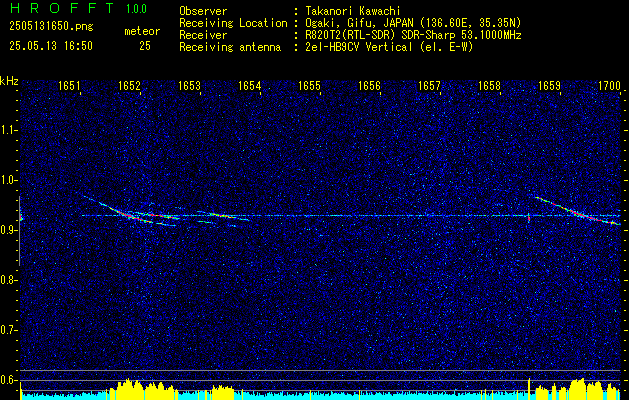
Task: Click the 0.6 kHz axis label
Action: (x=8, y=380)
